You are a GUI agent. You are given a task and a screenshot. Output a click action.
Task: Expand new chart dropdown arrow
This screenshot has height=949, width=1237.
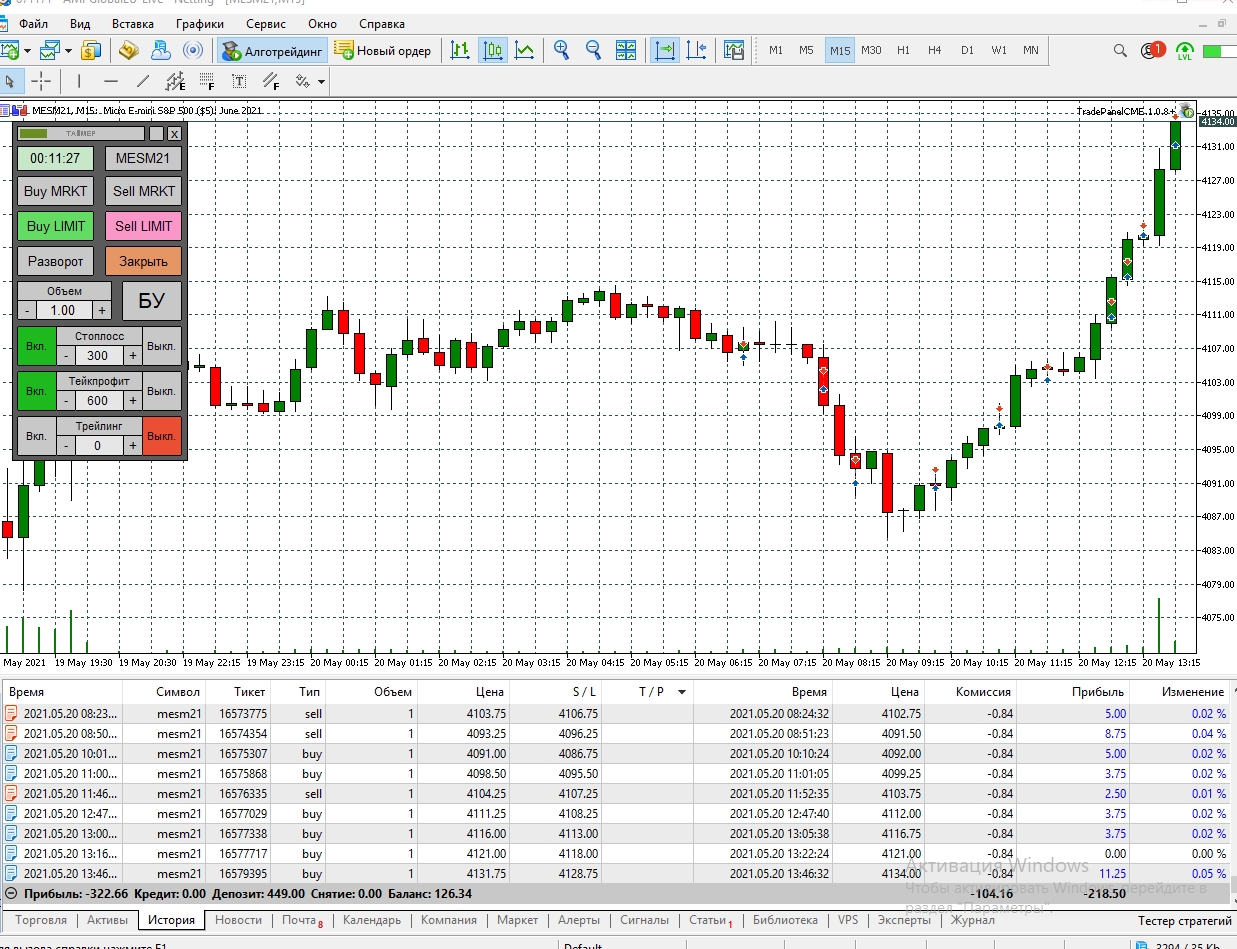click(27, 50)
